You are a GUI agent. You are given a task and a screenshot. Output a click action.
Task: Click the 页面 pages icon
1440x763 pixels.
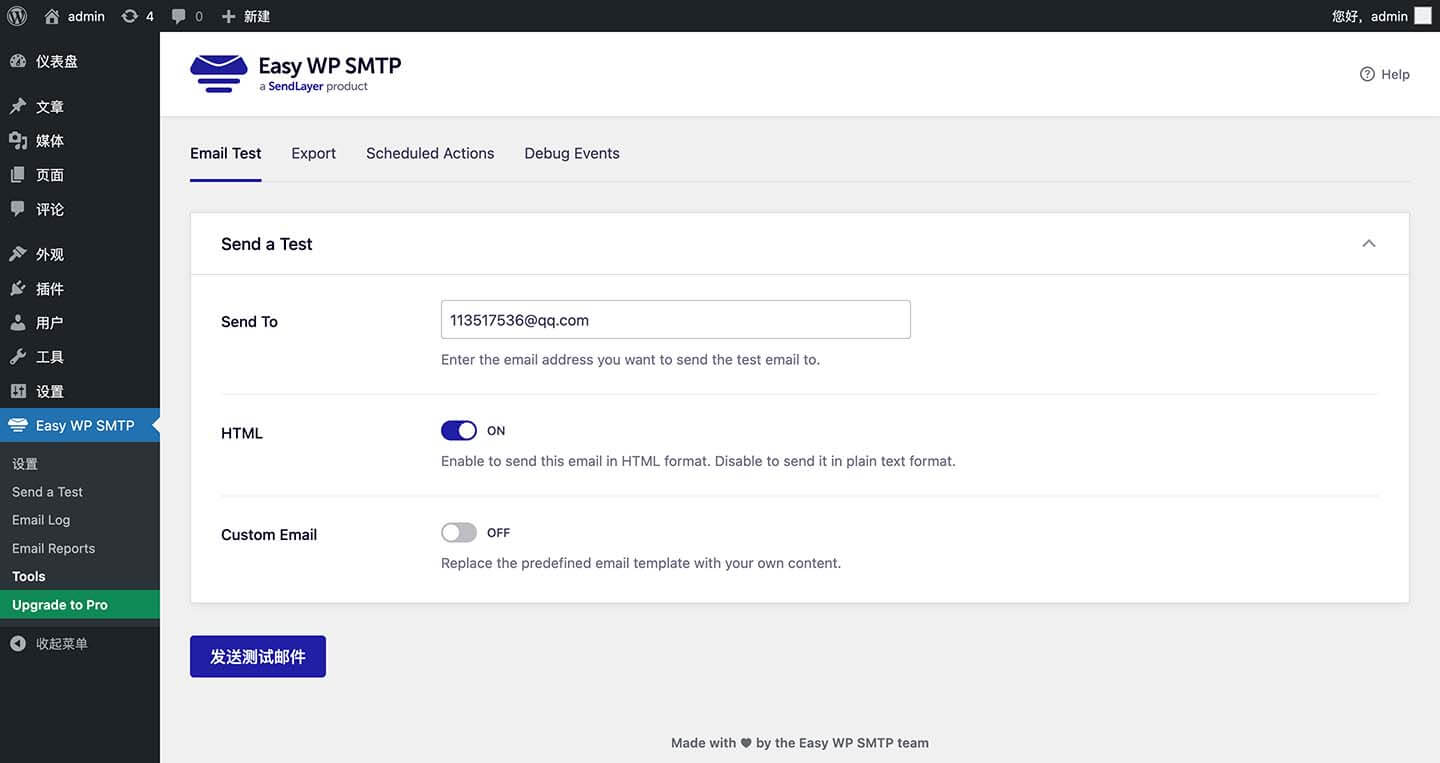[17, 175]
